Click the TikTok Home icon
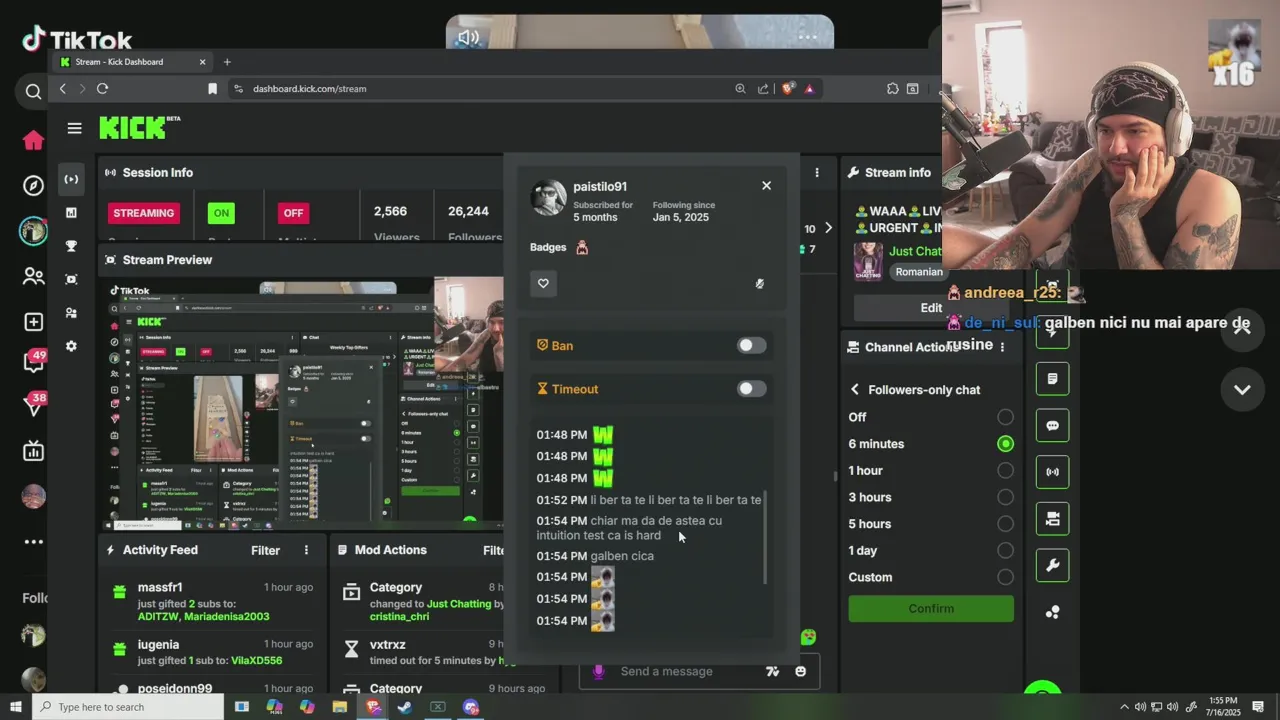 [33, 140]
